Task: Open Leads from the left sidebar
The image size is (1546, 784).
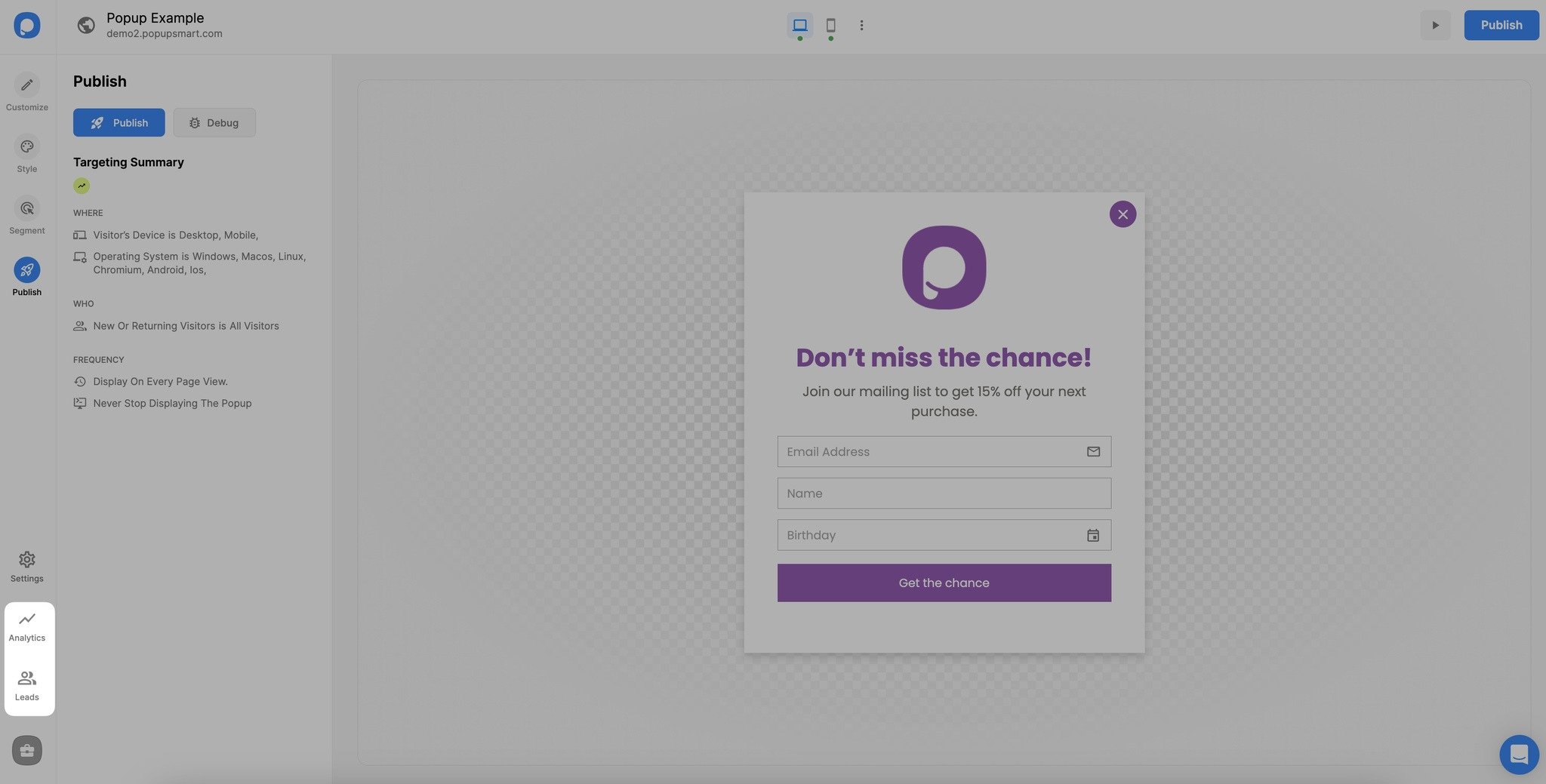Action: 27,686
